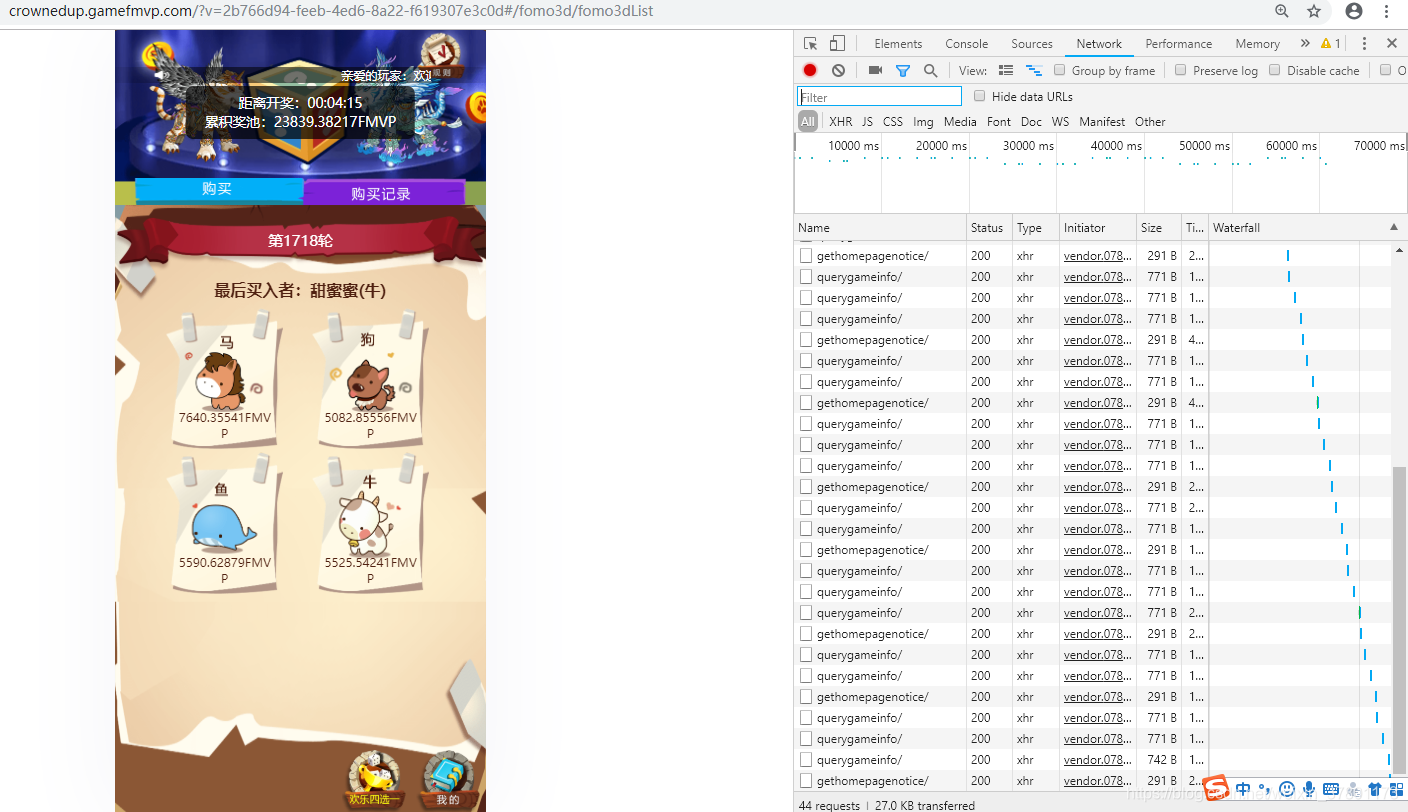Image resolution: width=1408 pixels, height=812 pixels.
Task: Open the 欢乐四选一 game icon
Action: point(374,781)
